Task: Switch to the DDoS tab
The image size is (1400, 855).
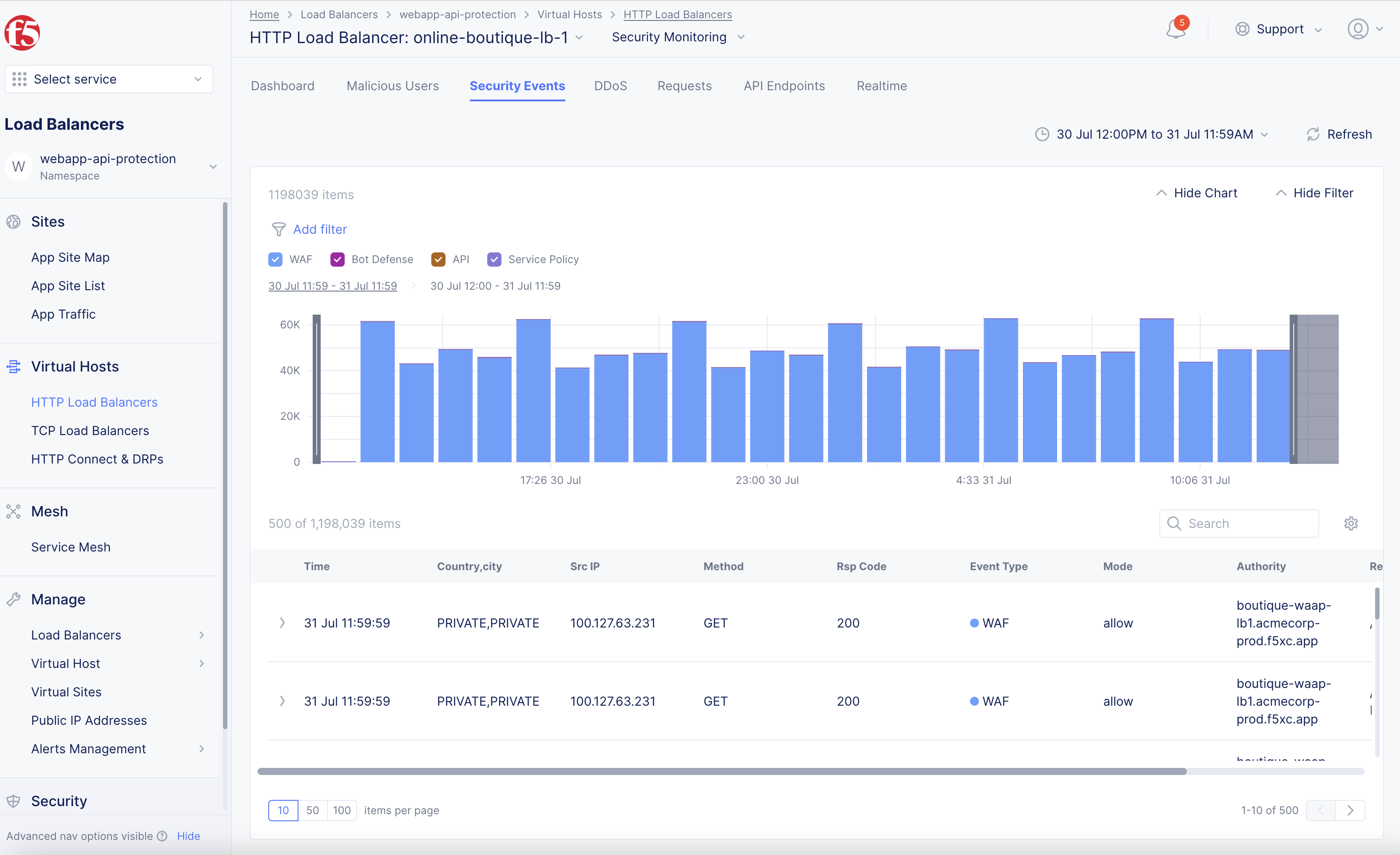Action: 610,86
